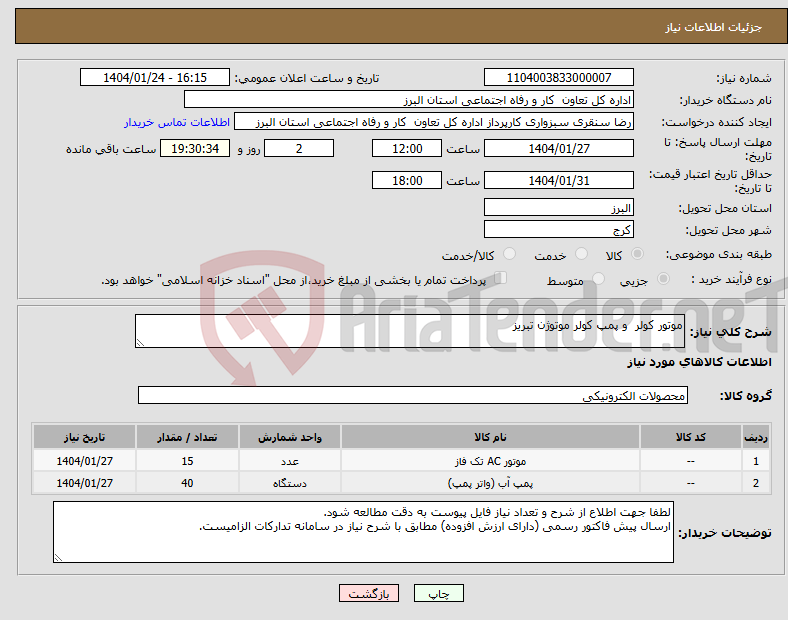
Task: Click the ردیف column header
Action: click(755, 437)
